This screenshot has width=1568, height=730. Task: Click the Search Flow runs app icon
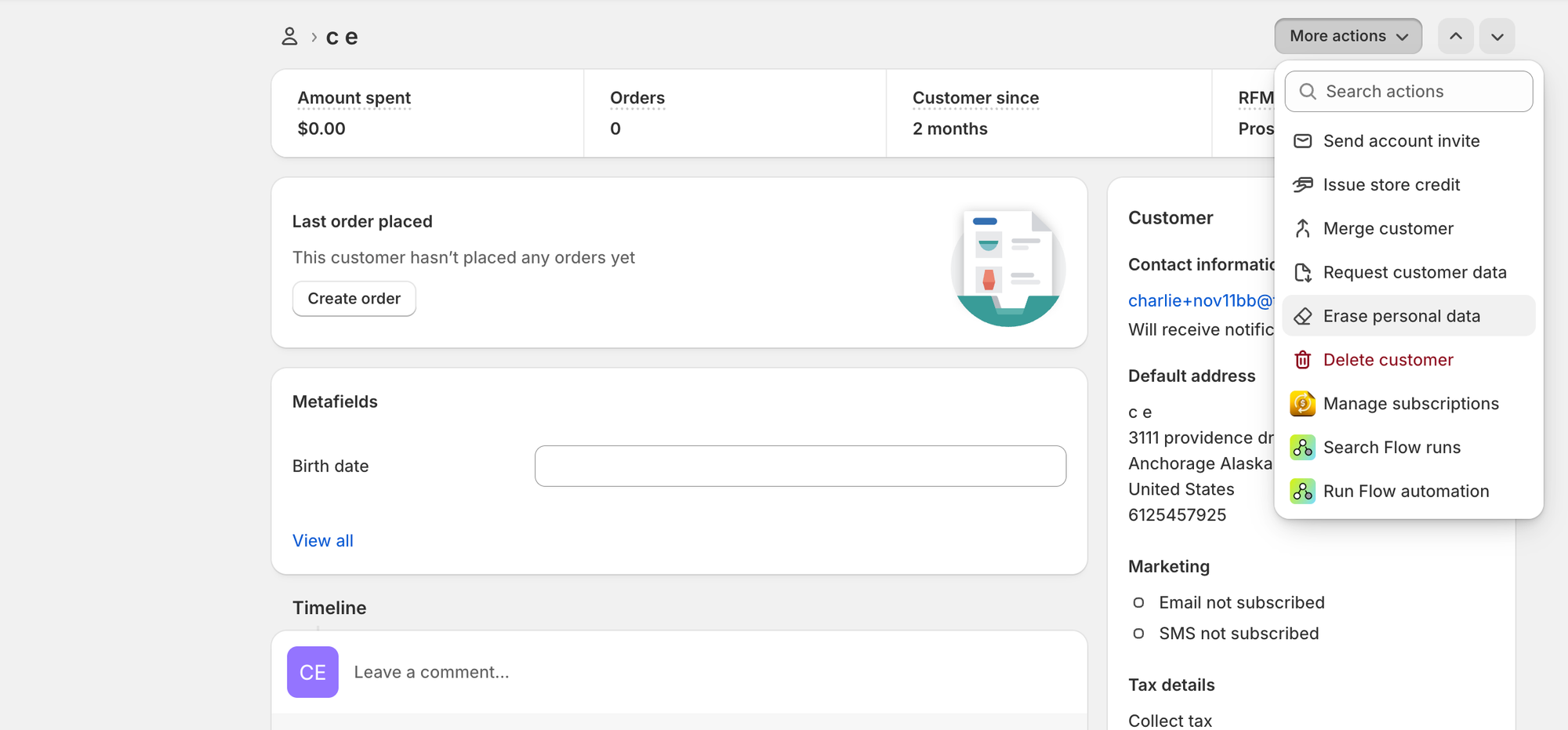pos(1302,448)
